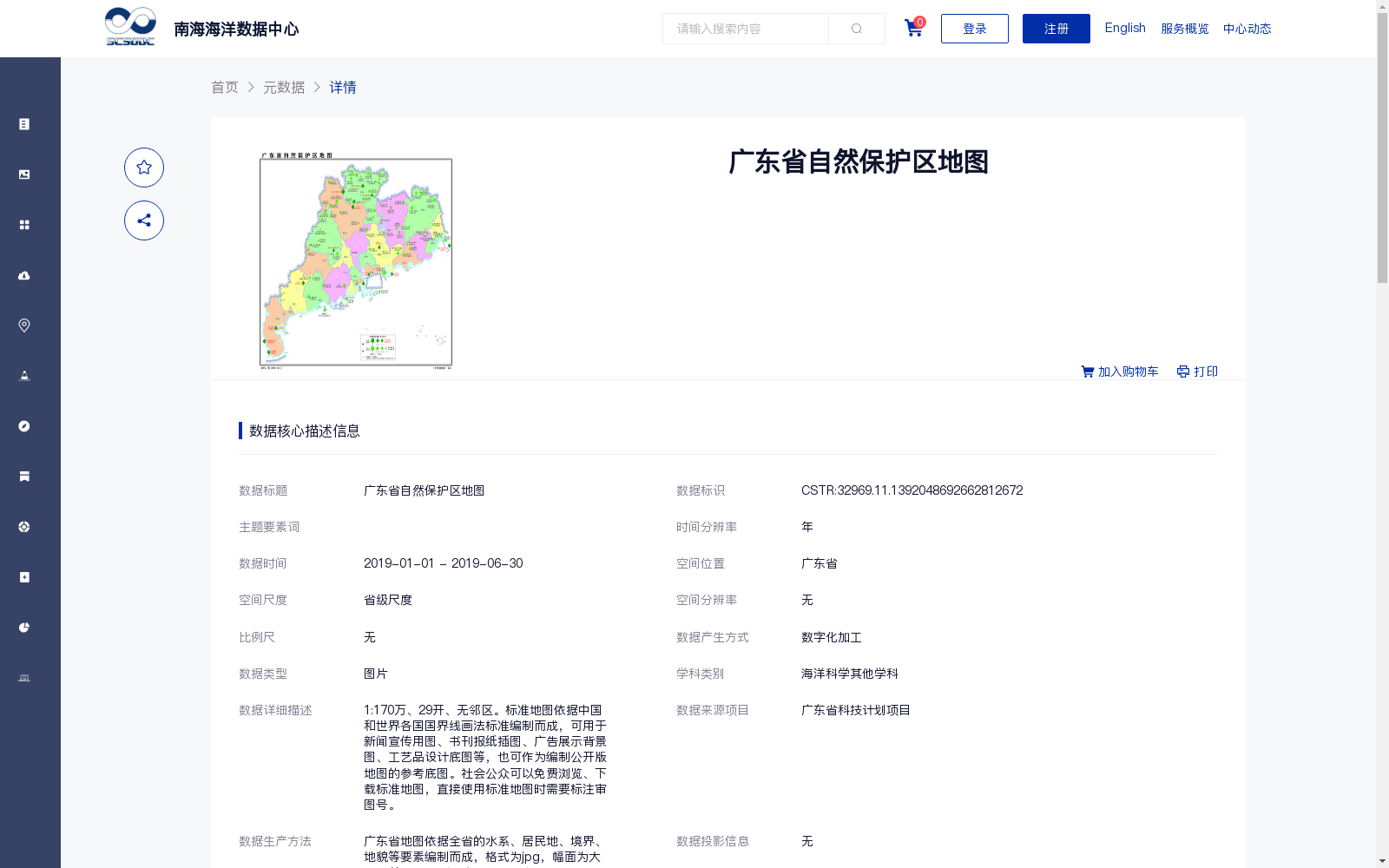Click 数据标题 value 广东省自然保护区地图
This screenshot has height=868, width=1389.
pos(425,490)
